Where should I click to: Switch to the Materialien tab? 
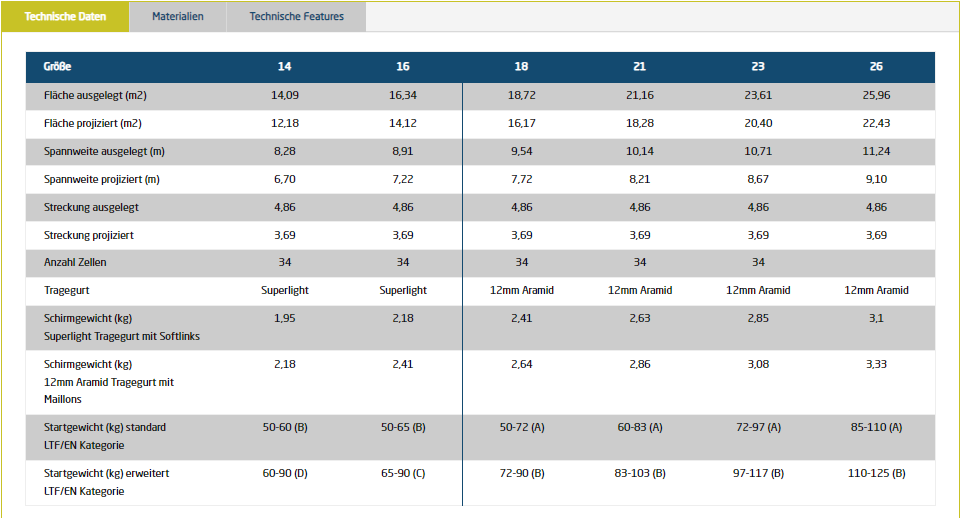coord(177,17)
